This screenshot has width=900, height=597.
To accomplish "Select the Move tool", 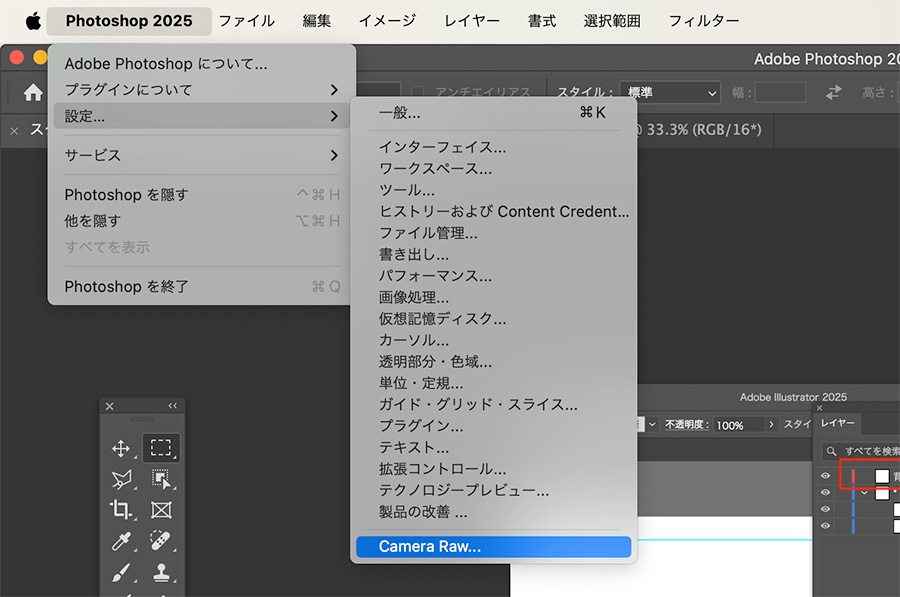I will pyautogui.click(x=121, y=448).
